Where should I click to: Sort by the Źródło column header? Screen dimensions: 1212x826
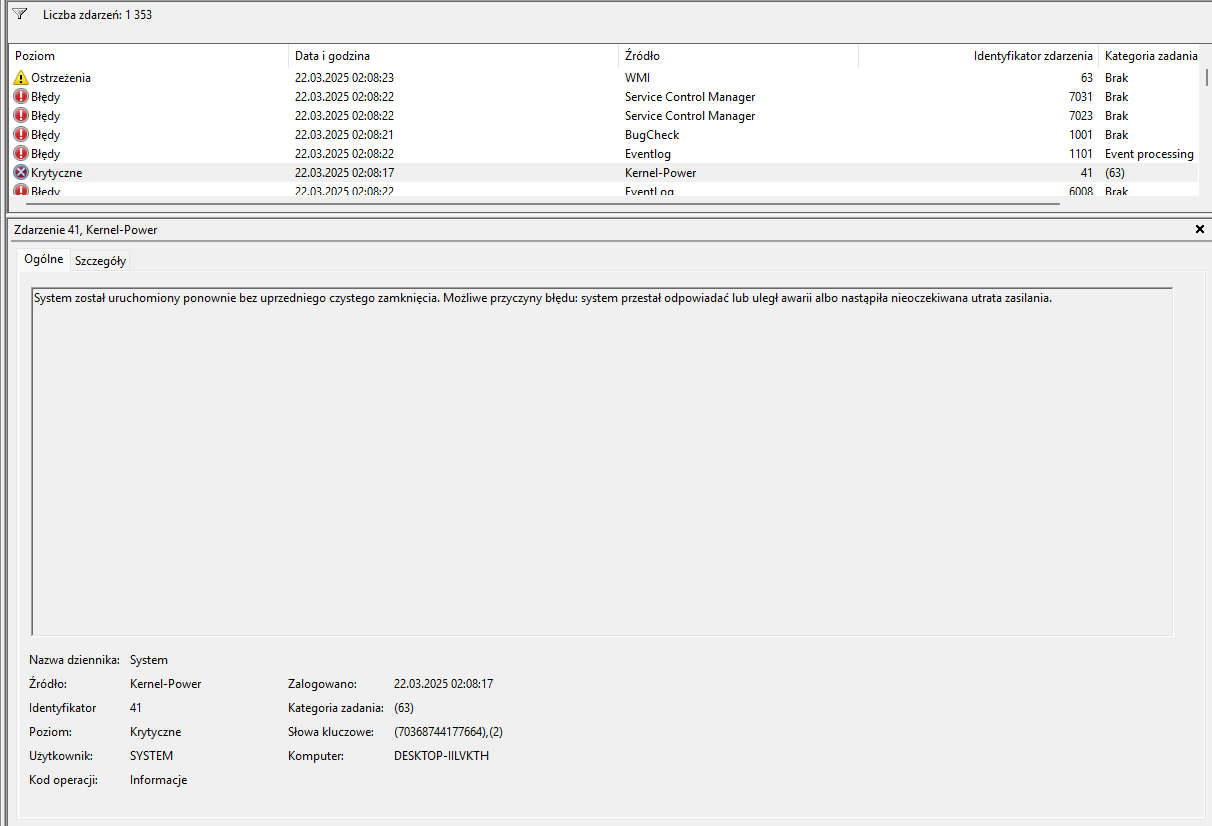tap(738, 56)
